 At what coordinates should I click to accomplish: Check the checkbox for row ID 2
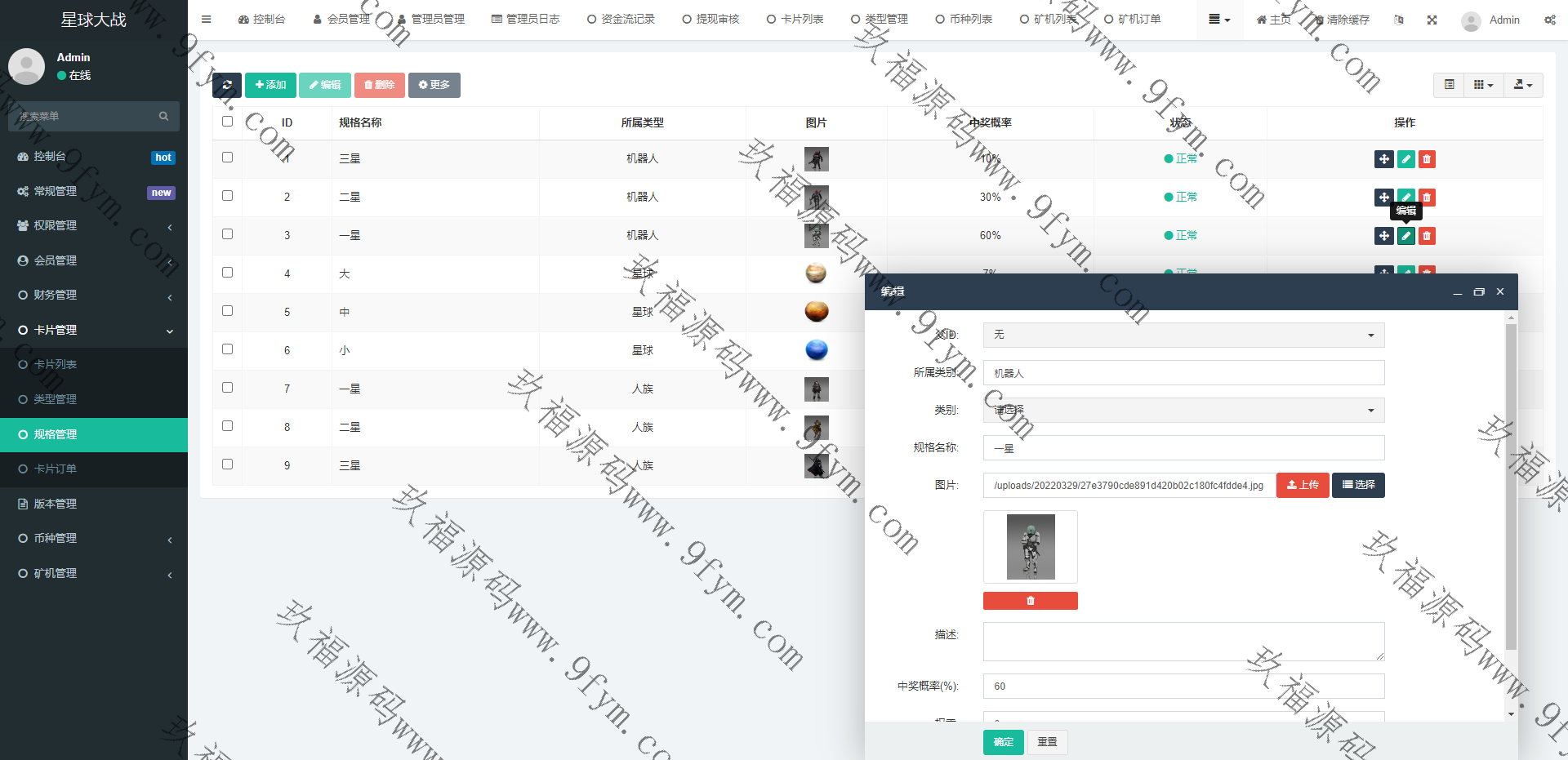[x=227, y=196]
